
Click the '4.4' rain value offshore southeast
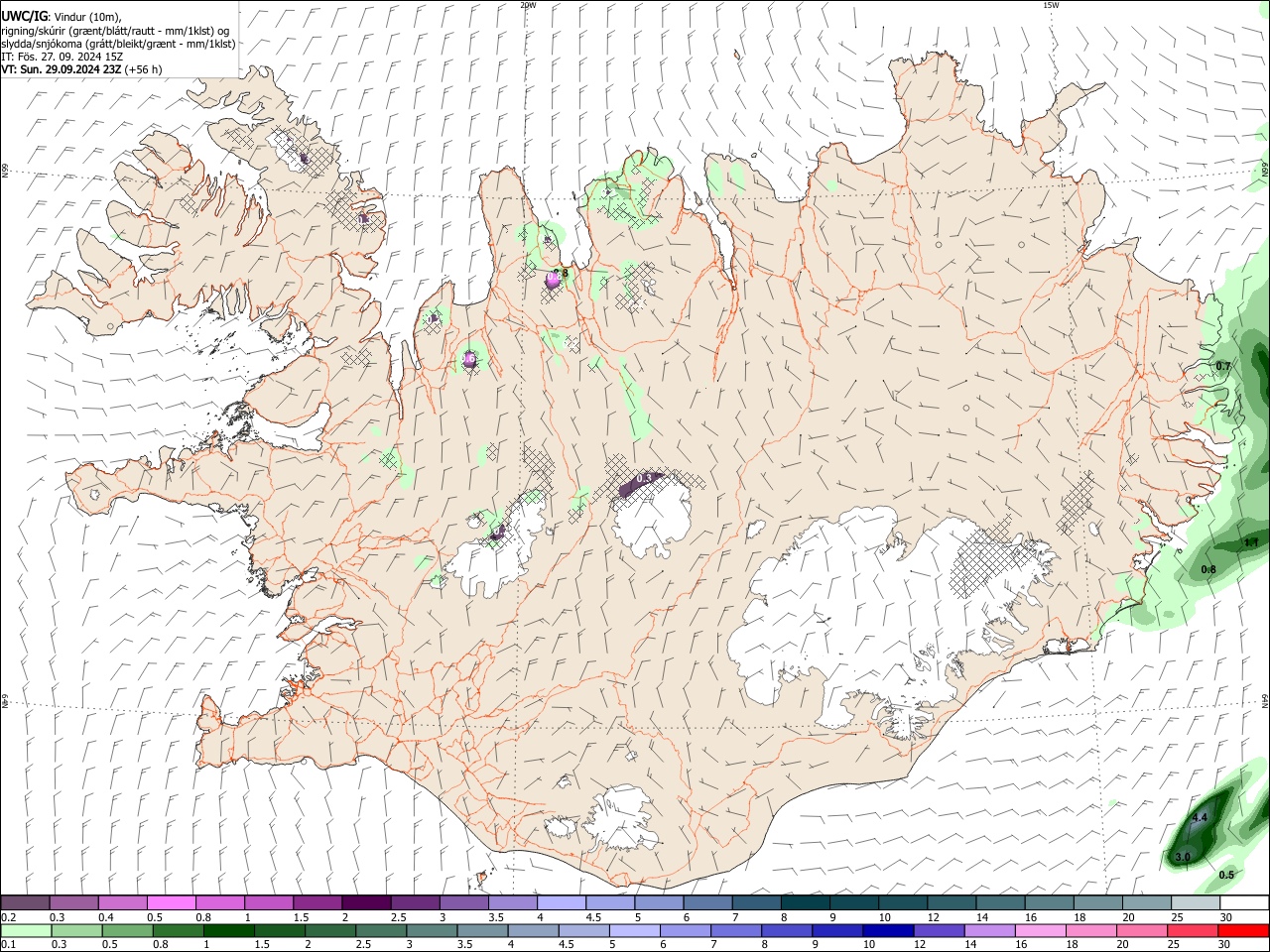point(1200,818)
